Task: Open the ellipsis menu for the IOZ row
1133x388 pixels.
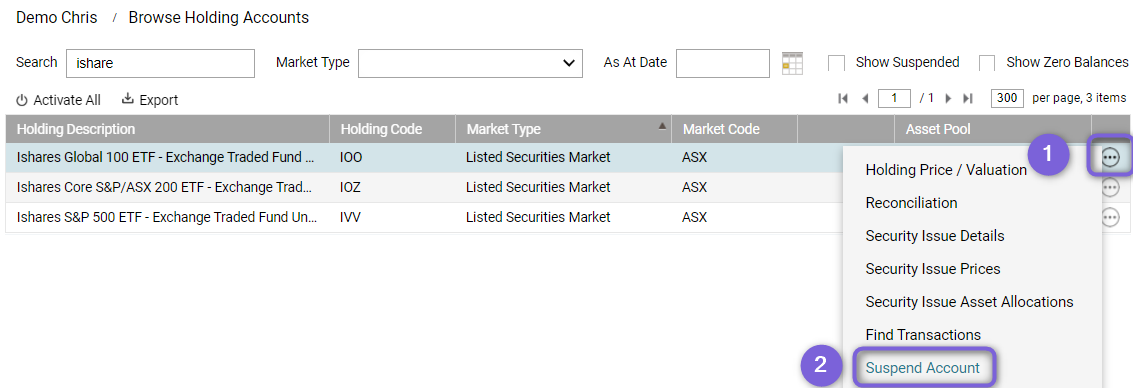Action: [1110, 188]
